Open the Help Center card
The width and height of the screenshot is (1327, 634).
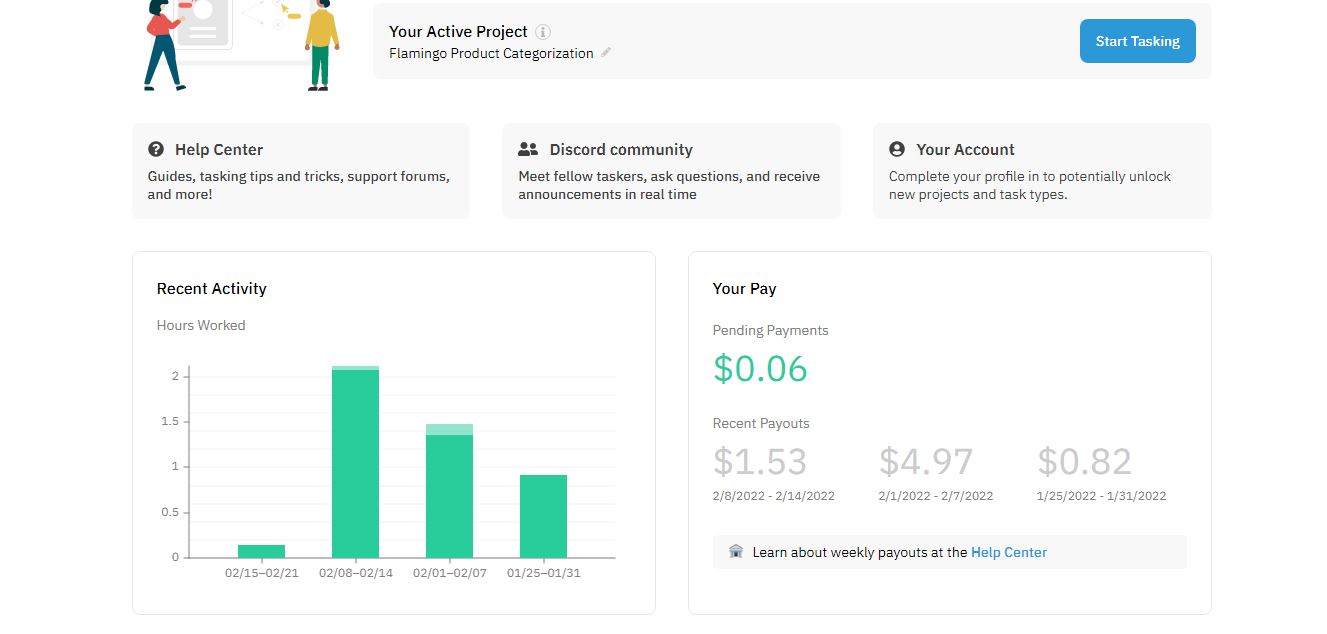click(x=300, y=170)
